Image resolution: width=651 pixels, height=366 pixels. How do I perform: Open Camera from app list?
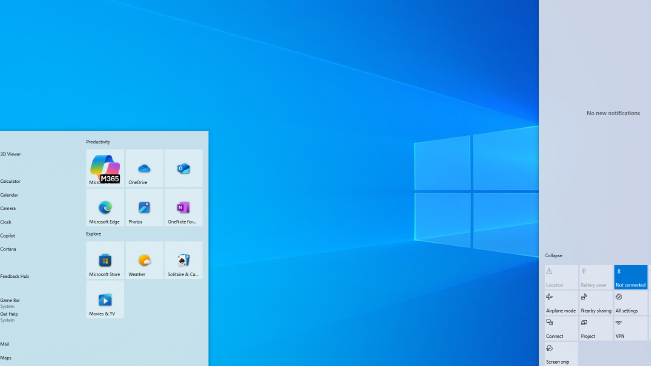tap(8, 208)
